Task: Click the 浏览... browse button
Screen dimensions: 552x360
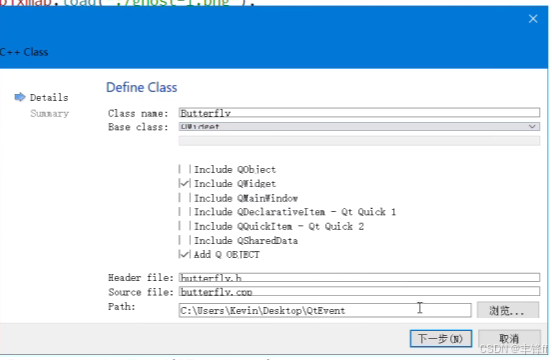Action: coord(508,310)
